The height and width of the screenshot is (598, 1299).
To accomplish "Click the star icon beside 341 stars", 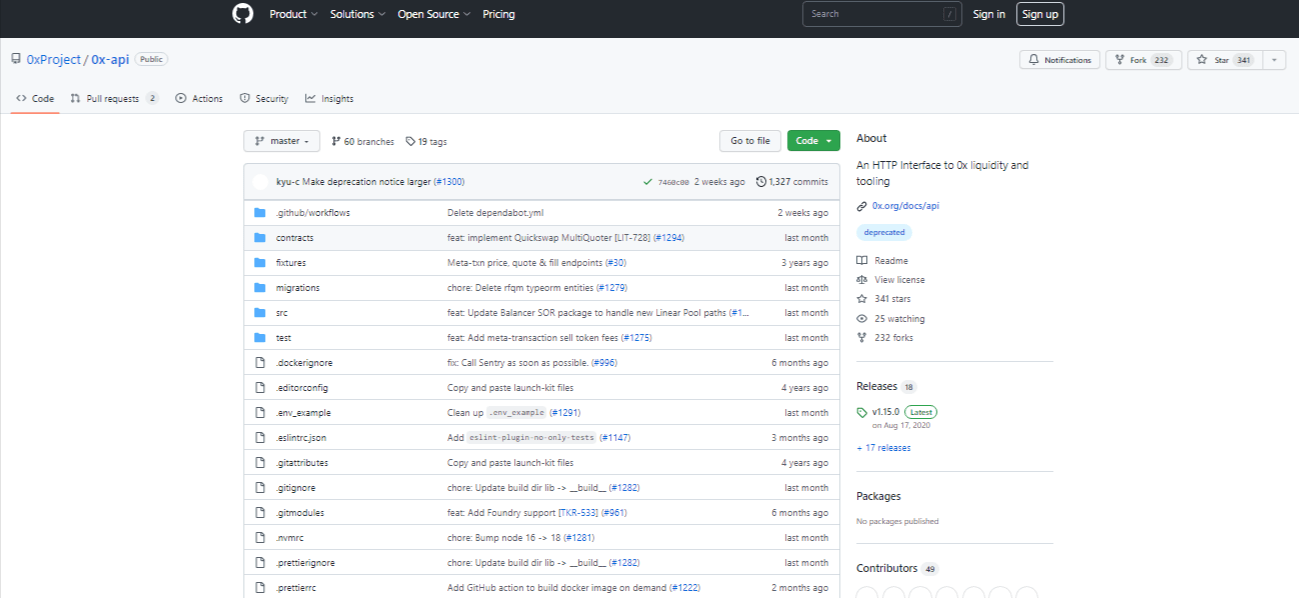I will pos(862,299).
